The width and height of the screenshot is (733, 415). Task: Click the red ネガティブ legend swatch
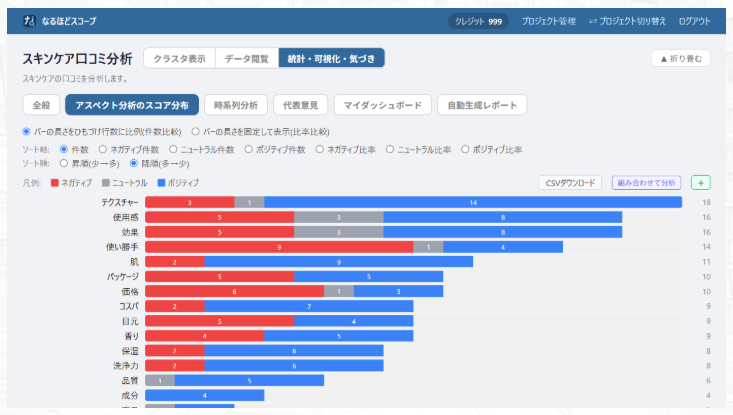(55, 183)
